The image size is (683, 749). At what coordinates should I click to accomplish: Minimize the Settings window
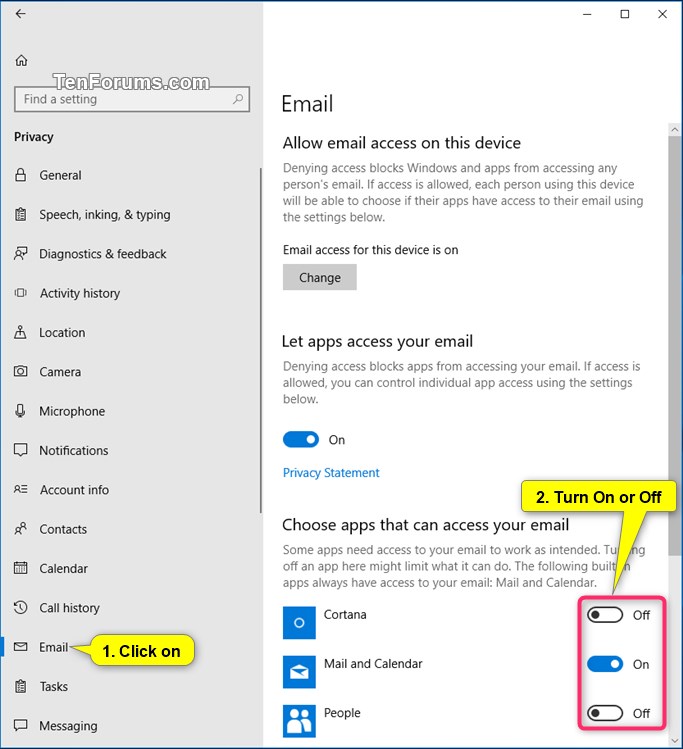pyautogui.click(x=587, y=14)
